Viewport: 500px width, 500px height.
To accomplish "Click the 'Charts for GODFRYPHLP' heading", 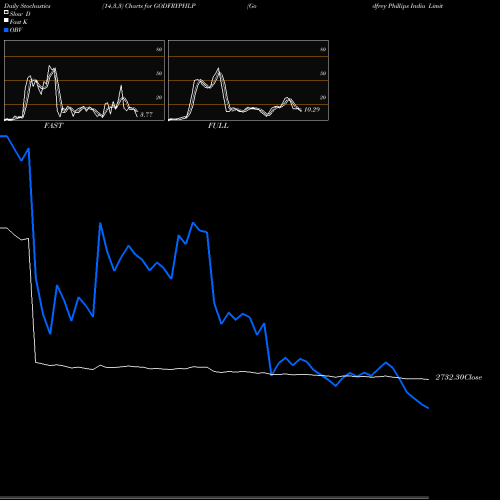I will pyautogui.click(x=160, y=6).
